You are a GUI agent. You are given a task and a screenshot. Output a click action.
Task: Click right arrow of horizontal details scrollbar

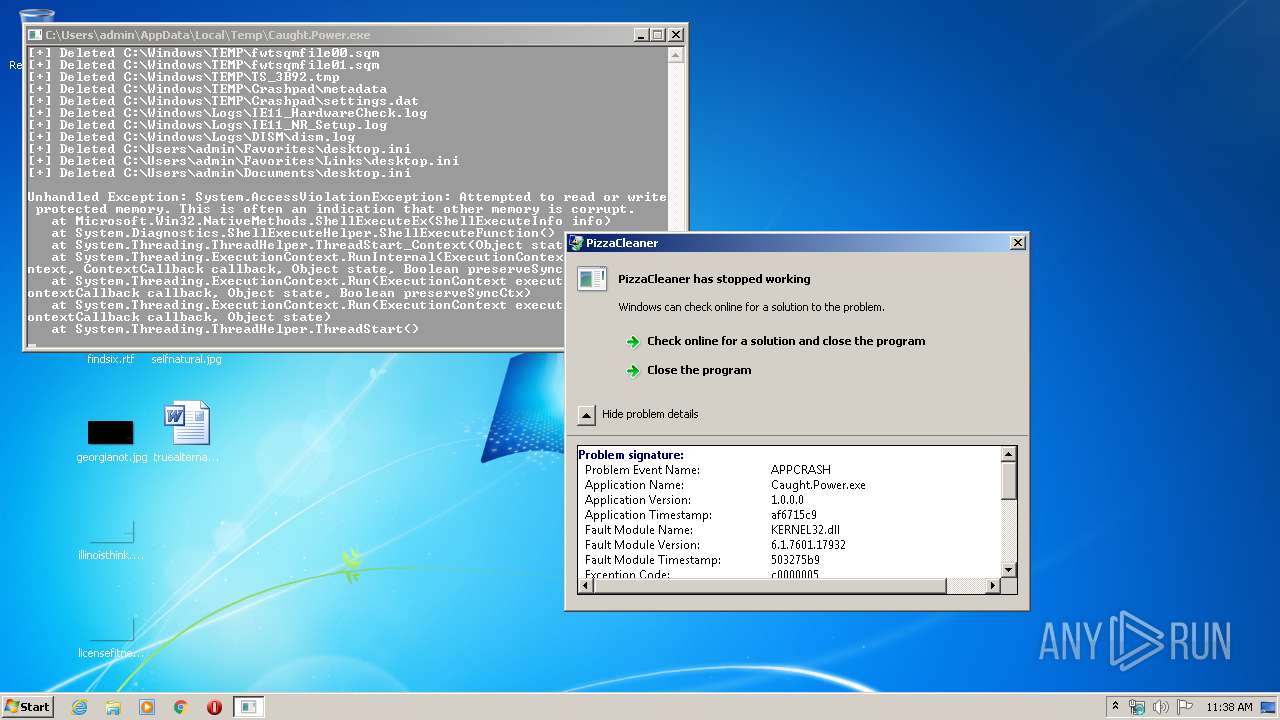[993, 585]
